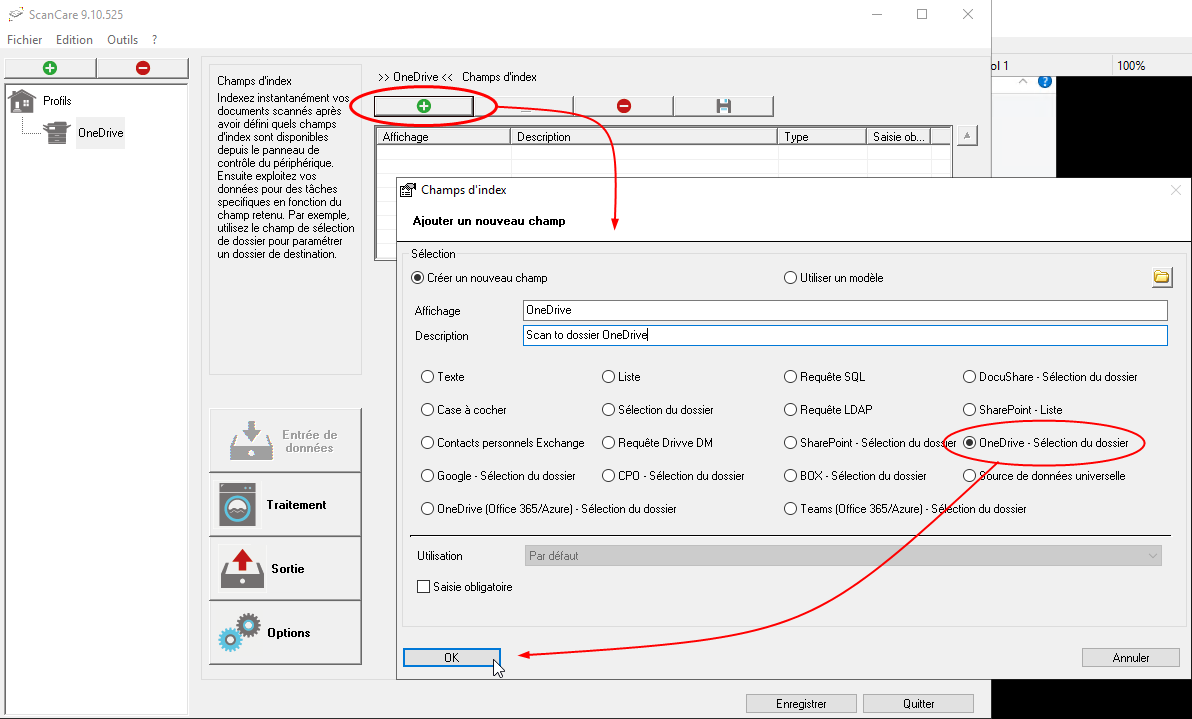The width and height of the screenshot is (1192, 719).
Task: Remove index field with red minus button
Action: click(623, 106)
